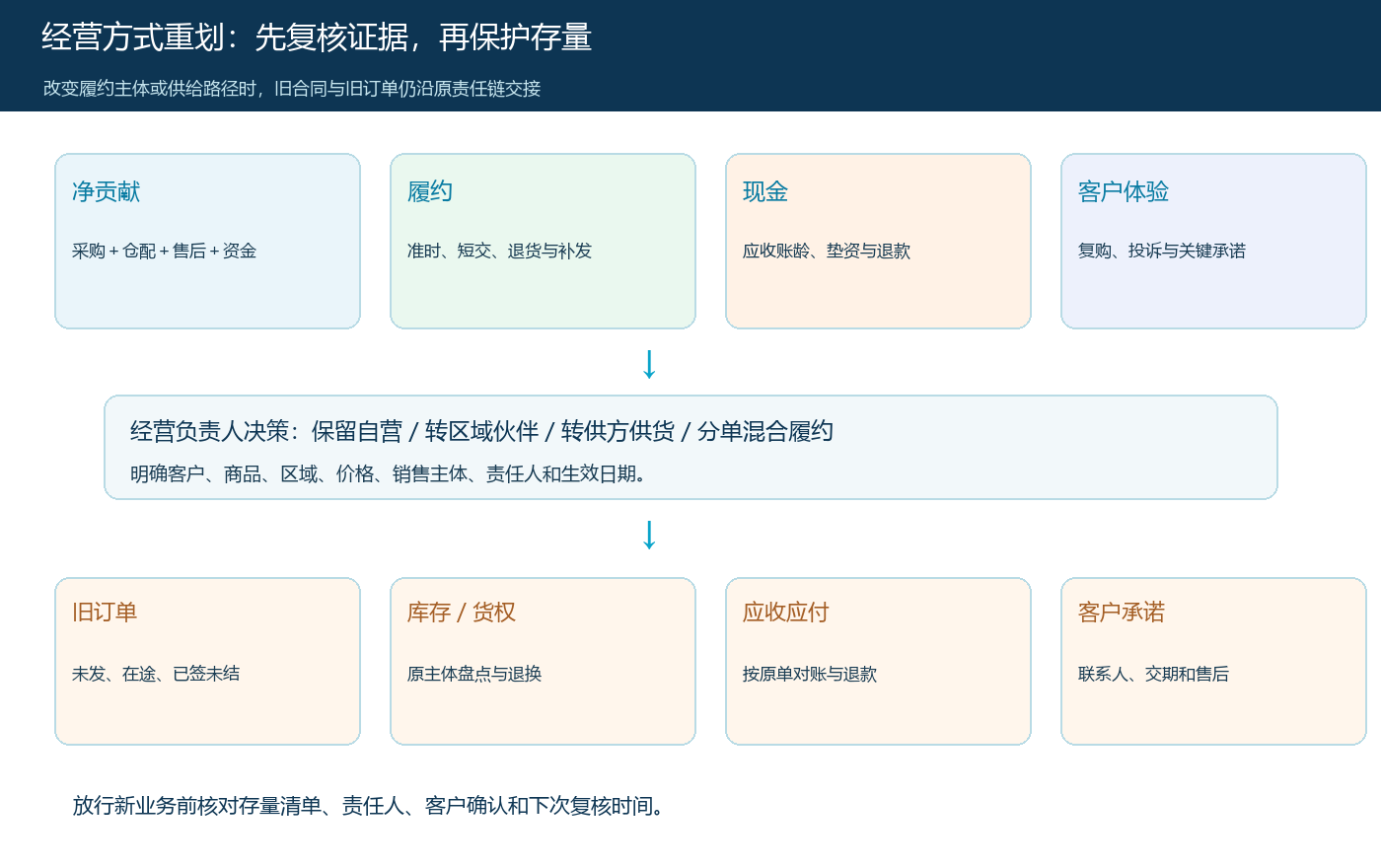
Task: Select the 客户体验 card heading
Action: (1124, 191)
